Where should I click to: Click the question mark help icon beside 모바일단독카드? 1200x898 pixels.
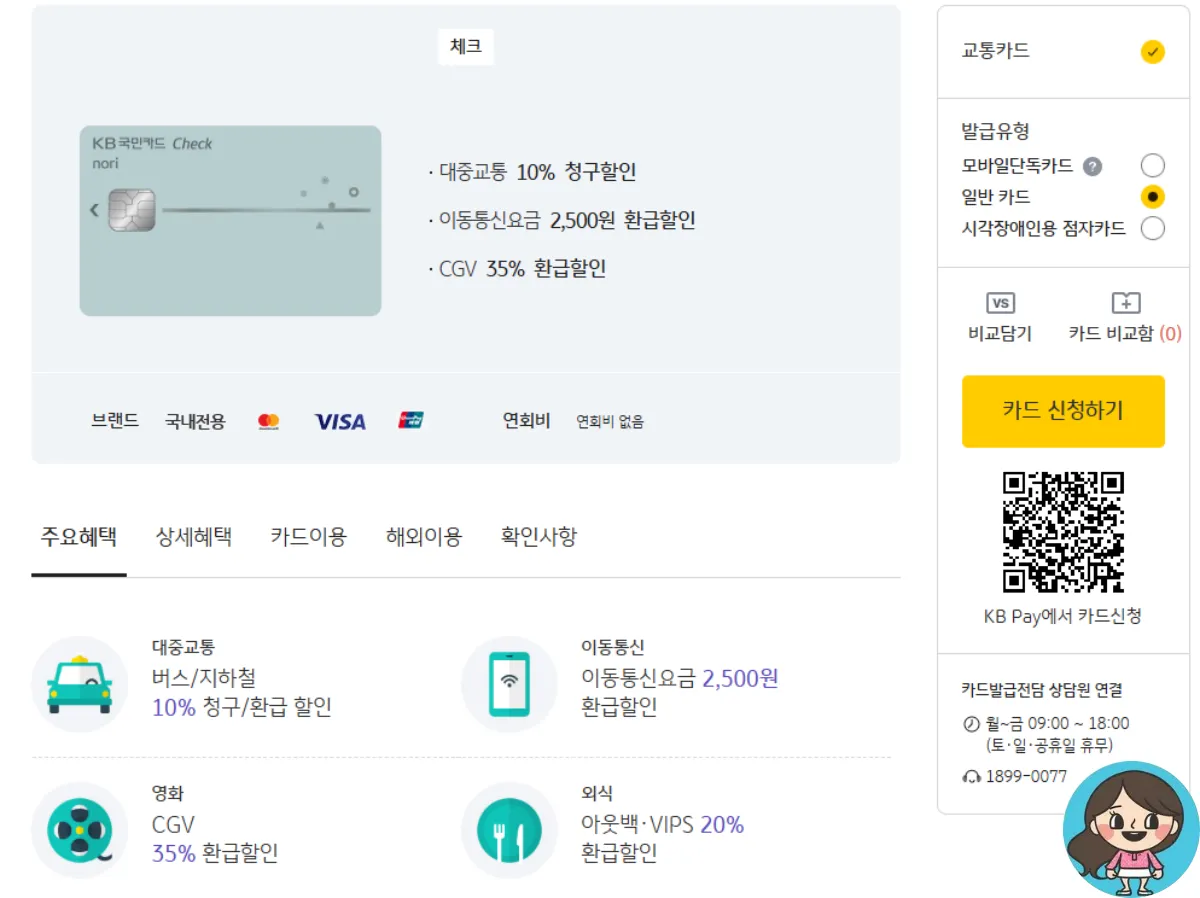click(1092, 166)
